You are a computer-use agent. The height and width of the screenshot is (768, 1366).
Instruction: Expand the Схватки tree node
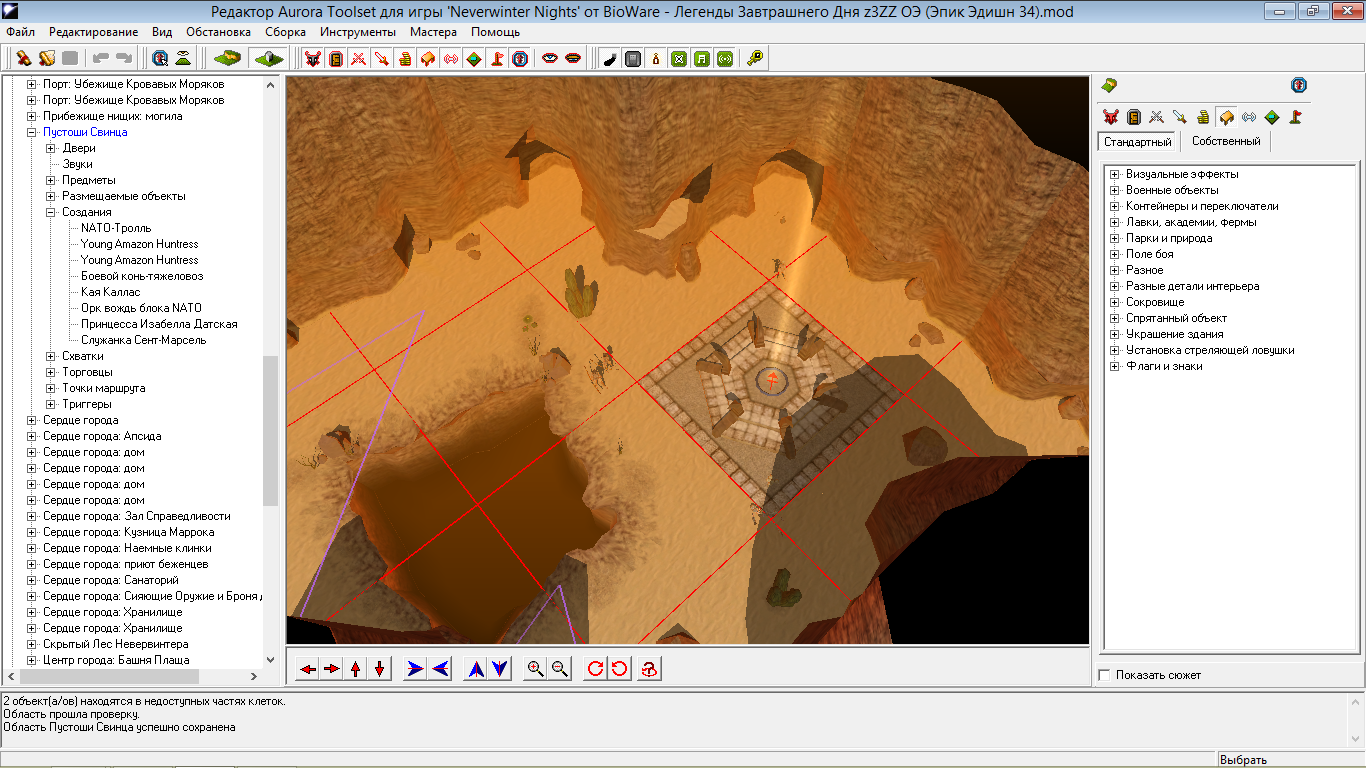[x=52, y=356]
